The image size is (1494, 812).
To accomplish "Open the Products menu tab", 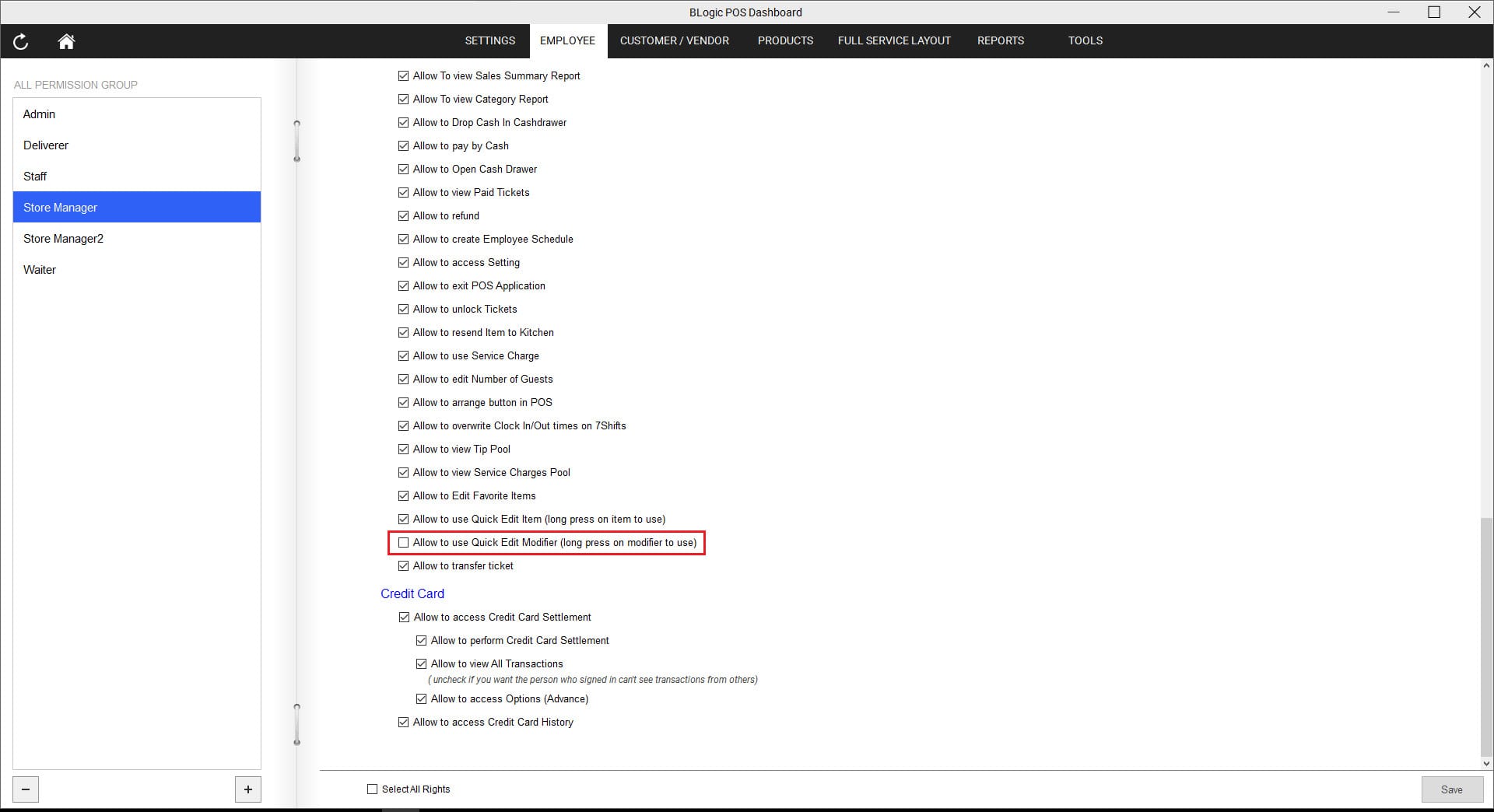I will (x=785, y=40).
